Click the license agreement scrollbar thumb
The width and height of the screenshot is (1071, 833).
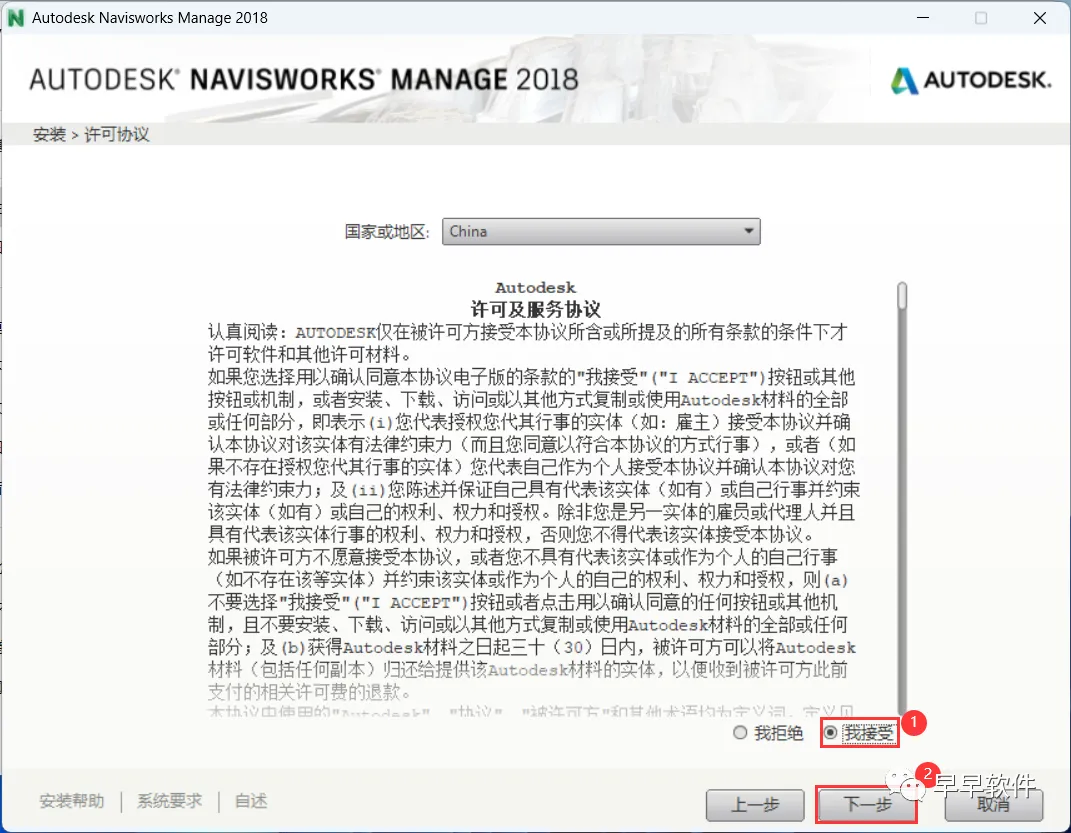[902, 296]
